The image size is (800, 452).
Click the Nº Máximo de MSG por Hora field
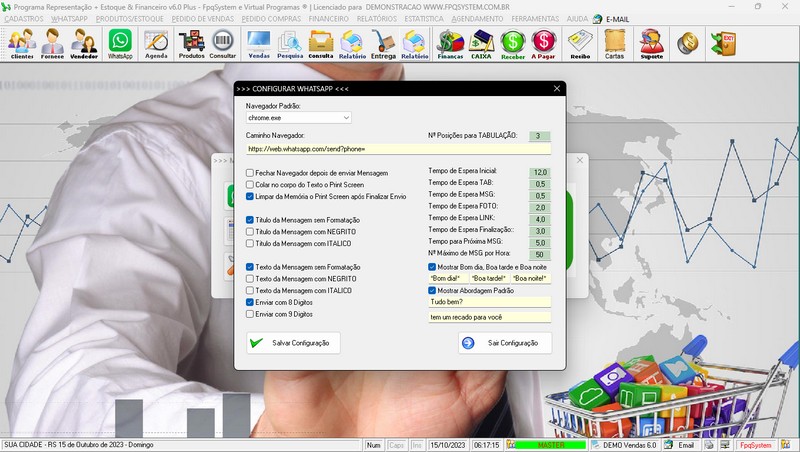tap(539, 255)
